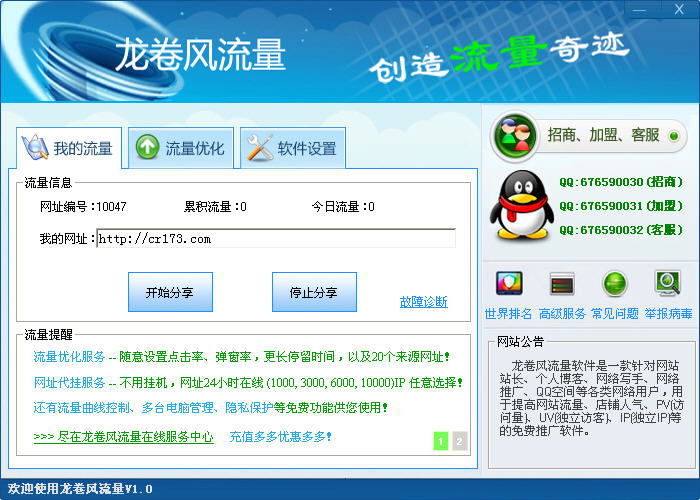Viewport: 700px width, 500px height.
Task: Click the 常见问题 text link
Action: click(615, 313)
